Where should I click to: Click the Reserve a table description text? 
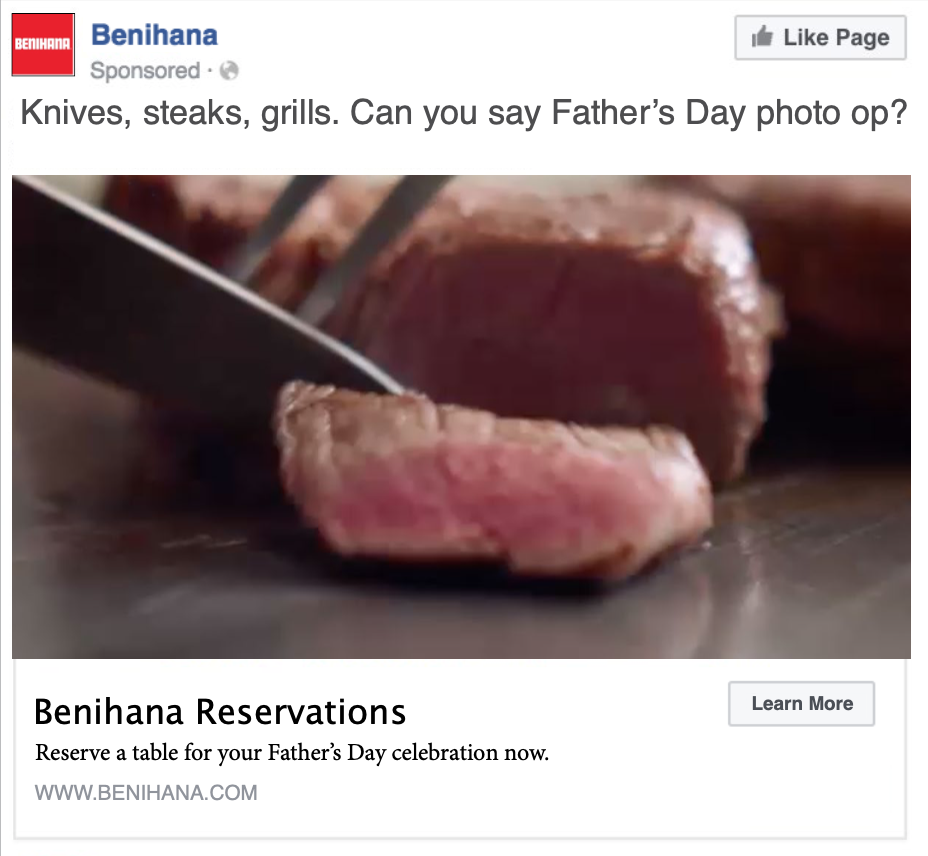click(292, 753)
